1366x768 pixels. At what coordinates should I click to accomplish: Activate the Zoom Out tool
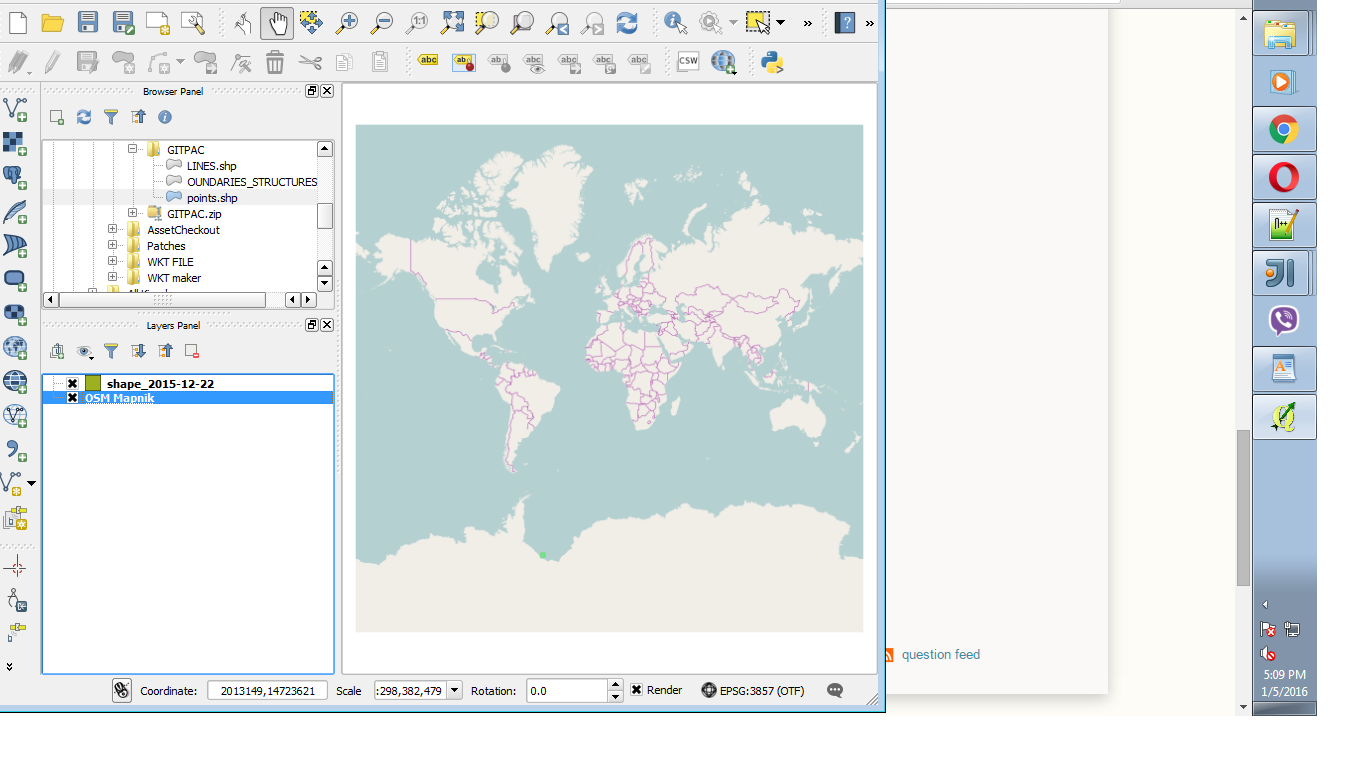(x=381, y=23)
